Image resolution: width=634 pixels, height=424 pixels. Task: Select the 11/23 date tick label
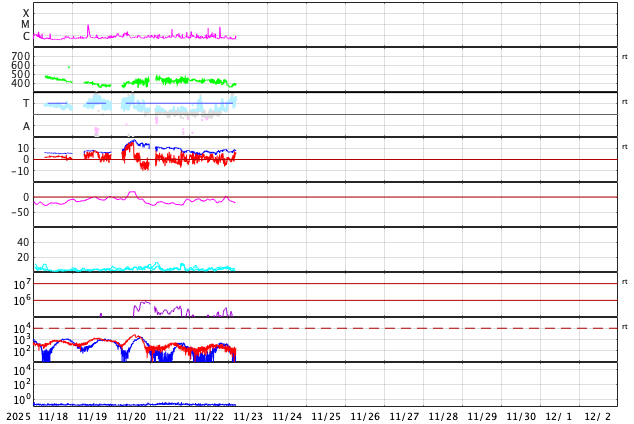(248, 416)
